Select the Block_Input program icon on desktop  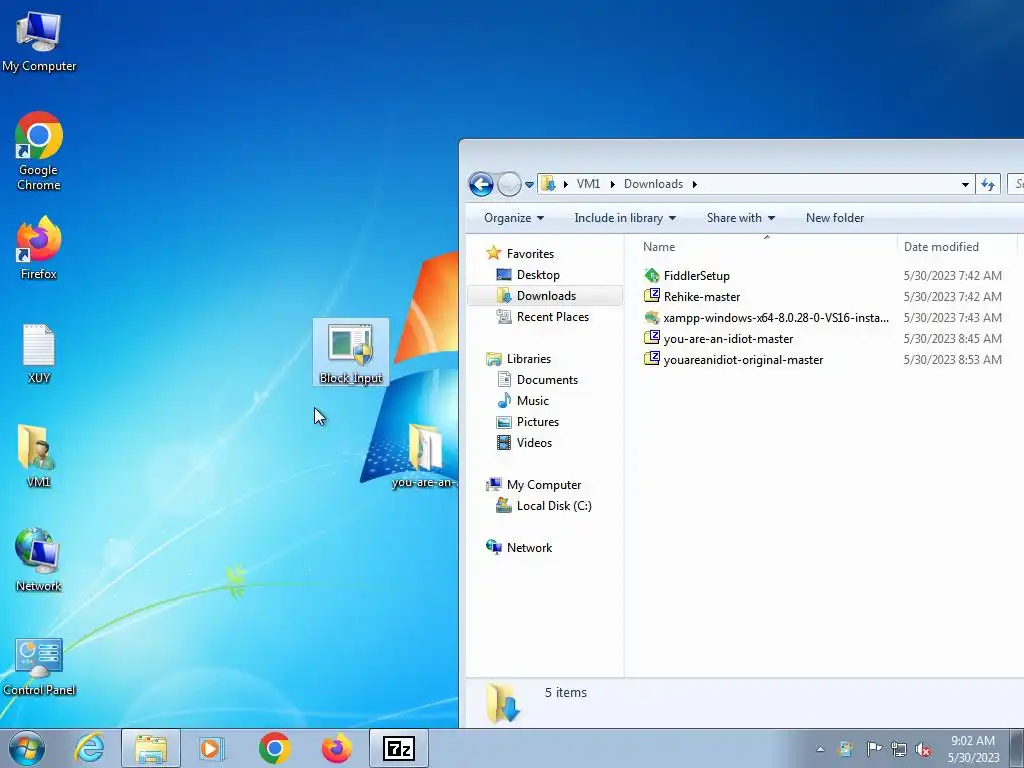[x=351, y=353]
